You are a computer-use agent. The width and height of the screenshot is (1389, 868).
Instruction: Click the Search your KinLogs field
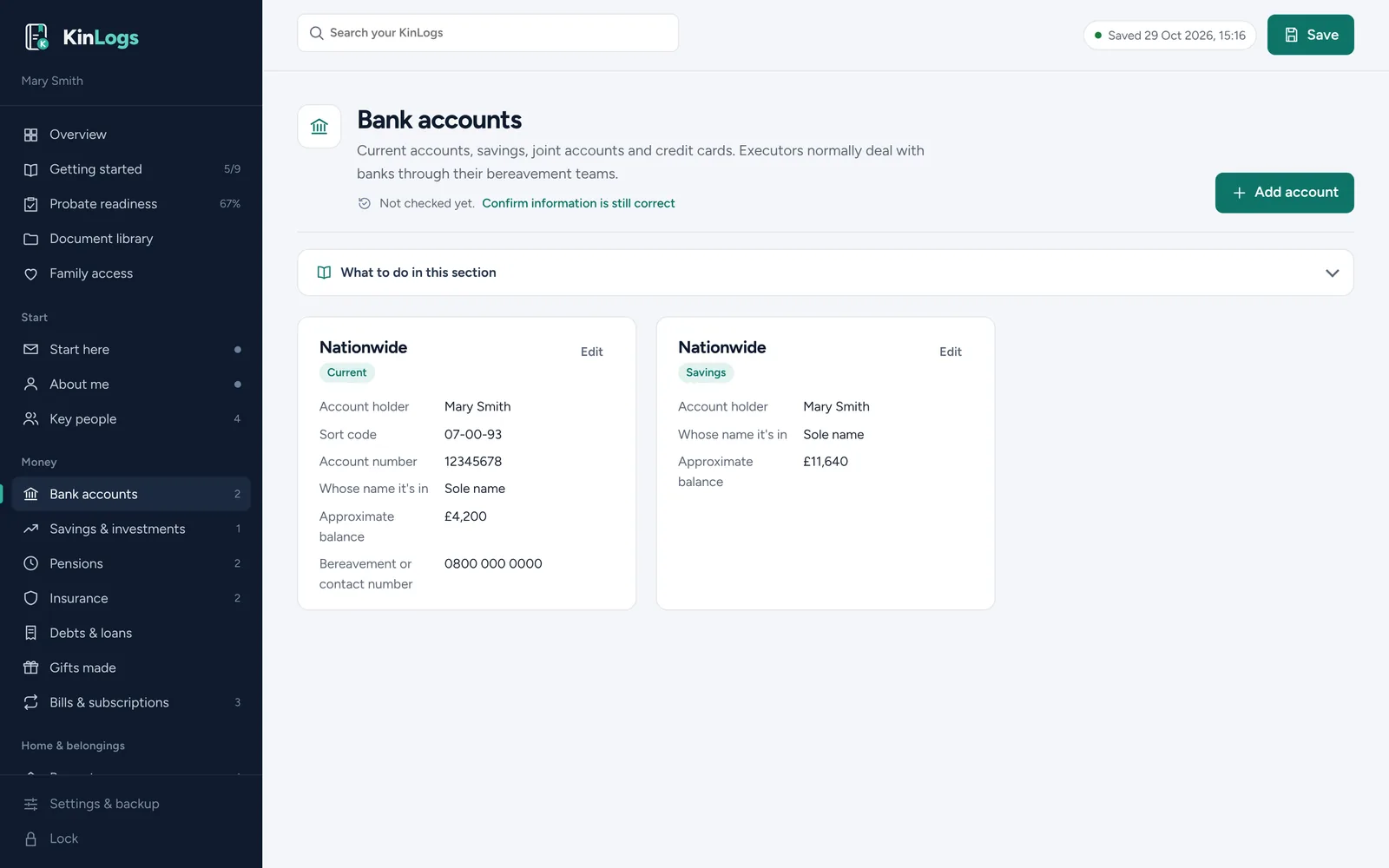coord(488,33)
